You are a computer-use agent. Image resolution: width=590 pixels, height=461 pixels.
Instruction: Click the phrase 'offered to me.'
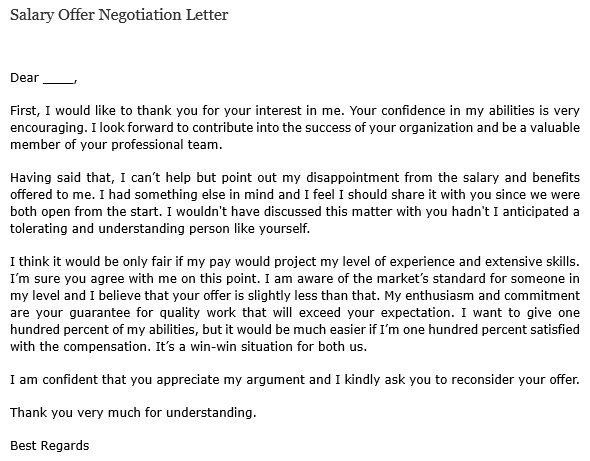(x=53, y=195)
